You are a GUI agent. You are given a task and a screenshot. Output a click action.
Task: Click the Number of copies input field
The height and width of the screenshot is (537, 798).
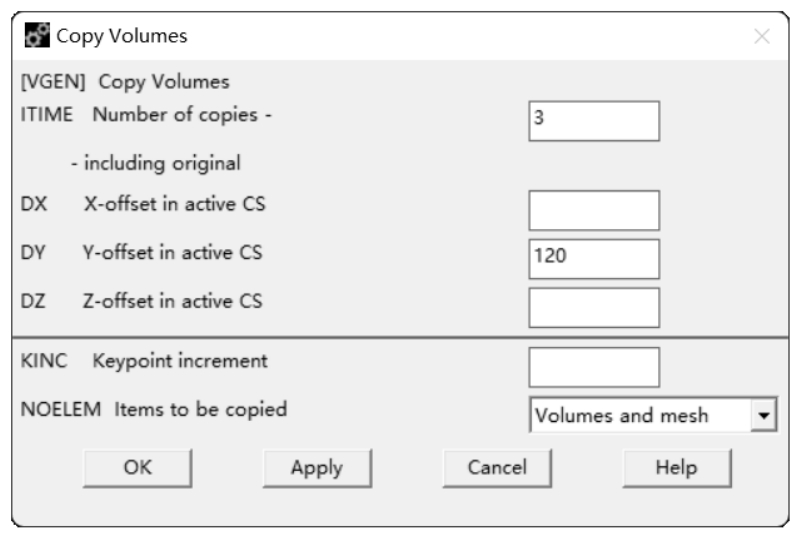click(594, 121)
